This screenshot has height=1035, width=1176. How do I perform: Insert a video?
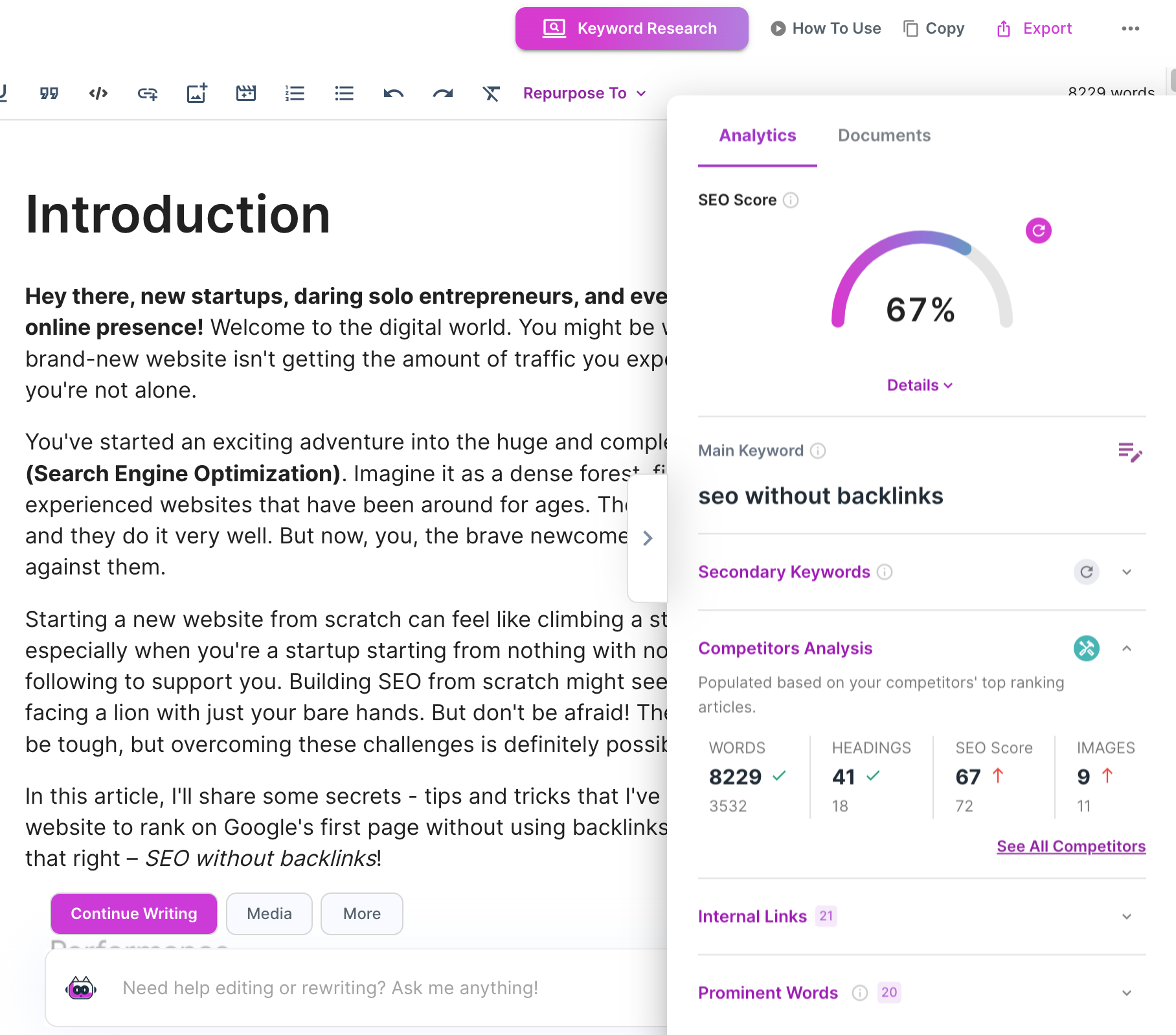click(245, 93)
